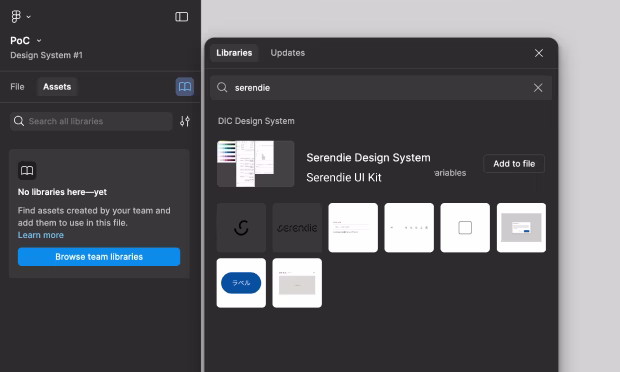Select the Assets tab
Screen dimensions: 620x372
[57, 87]
